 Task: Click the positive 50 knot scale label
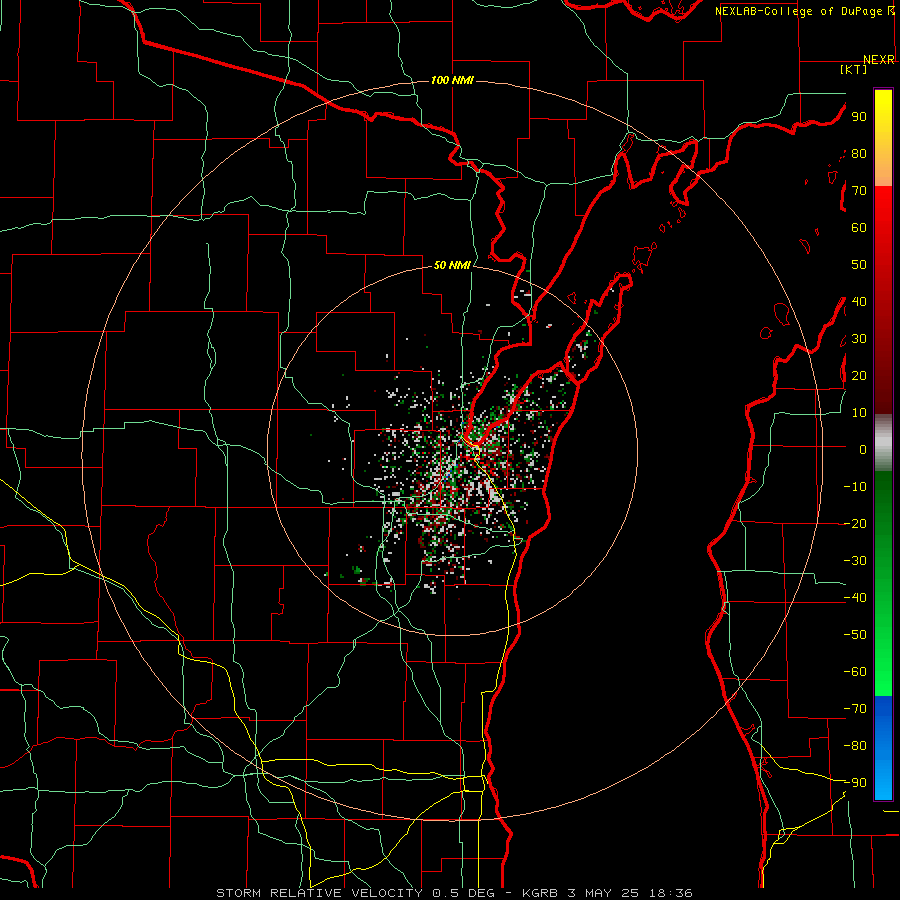coord(859,265)
